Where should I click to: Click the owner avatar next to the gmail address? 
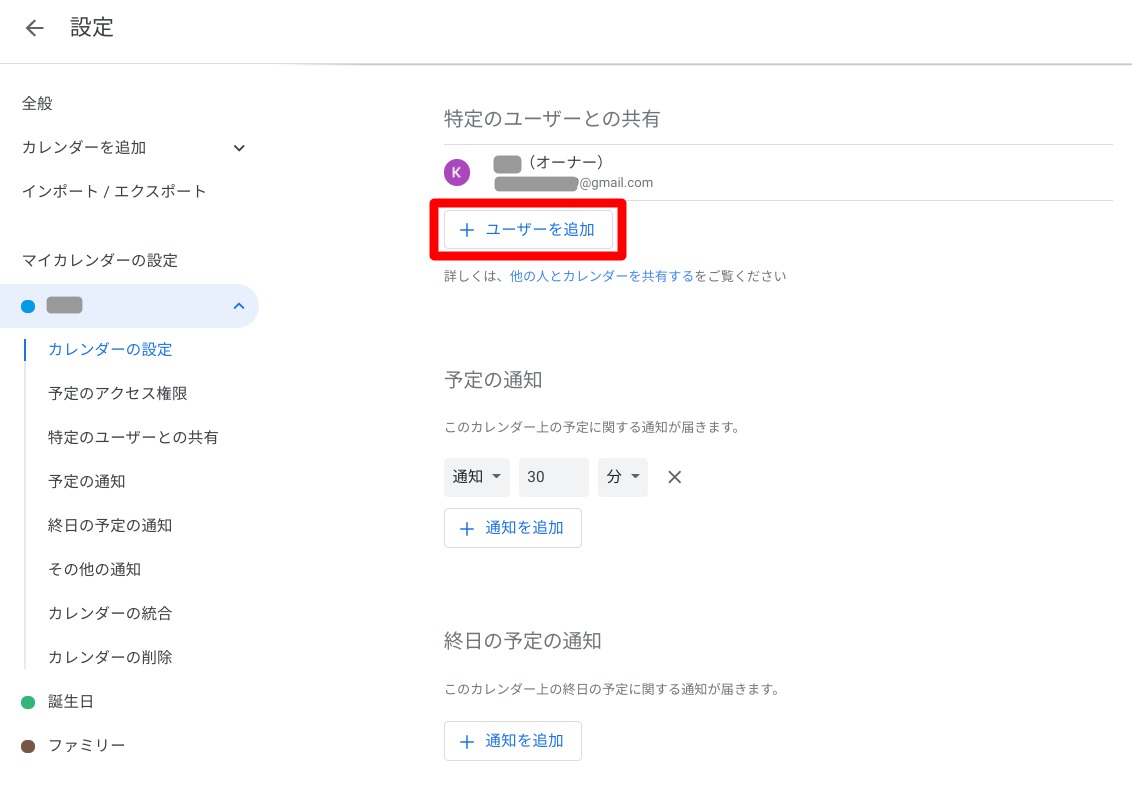457,172
